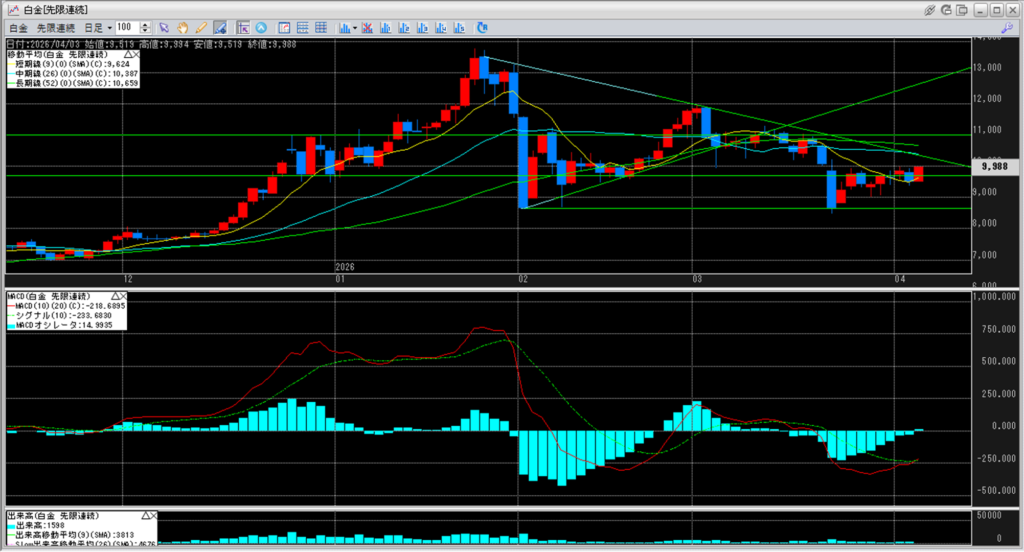
Task: Select the arrow pointer tool
Action: (x=165, y=27)
